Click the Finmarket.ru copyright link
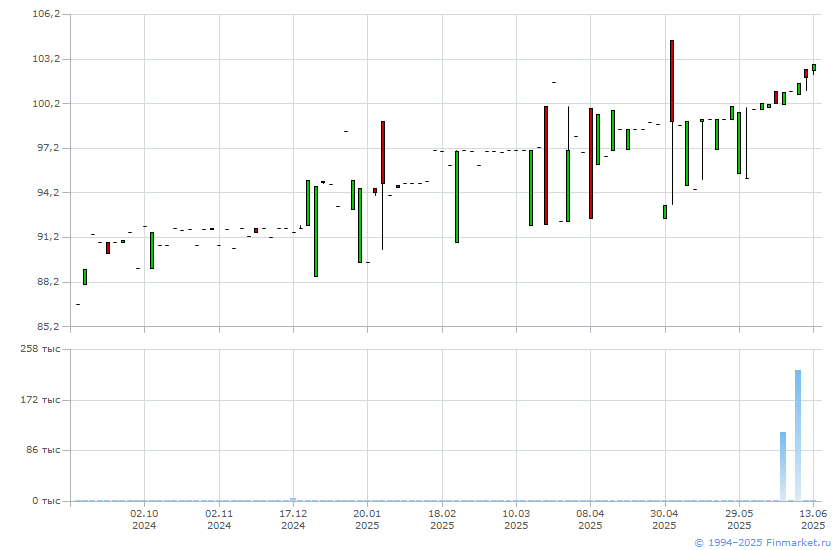Image resolution: width=840 pixels, height=550 pixels. 762,543
